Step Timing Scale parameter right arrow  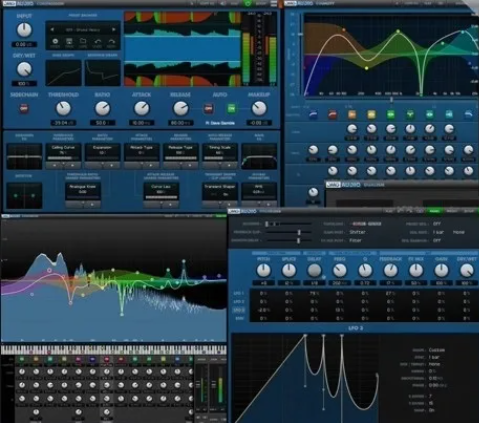coord(229,165)
